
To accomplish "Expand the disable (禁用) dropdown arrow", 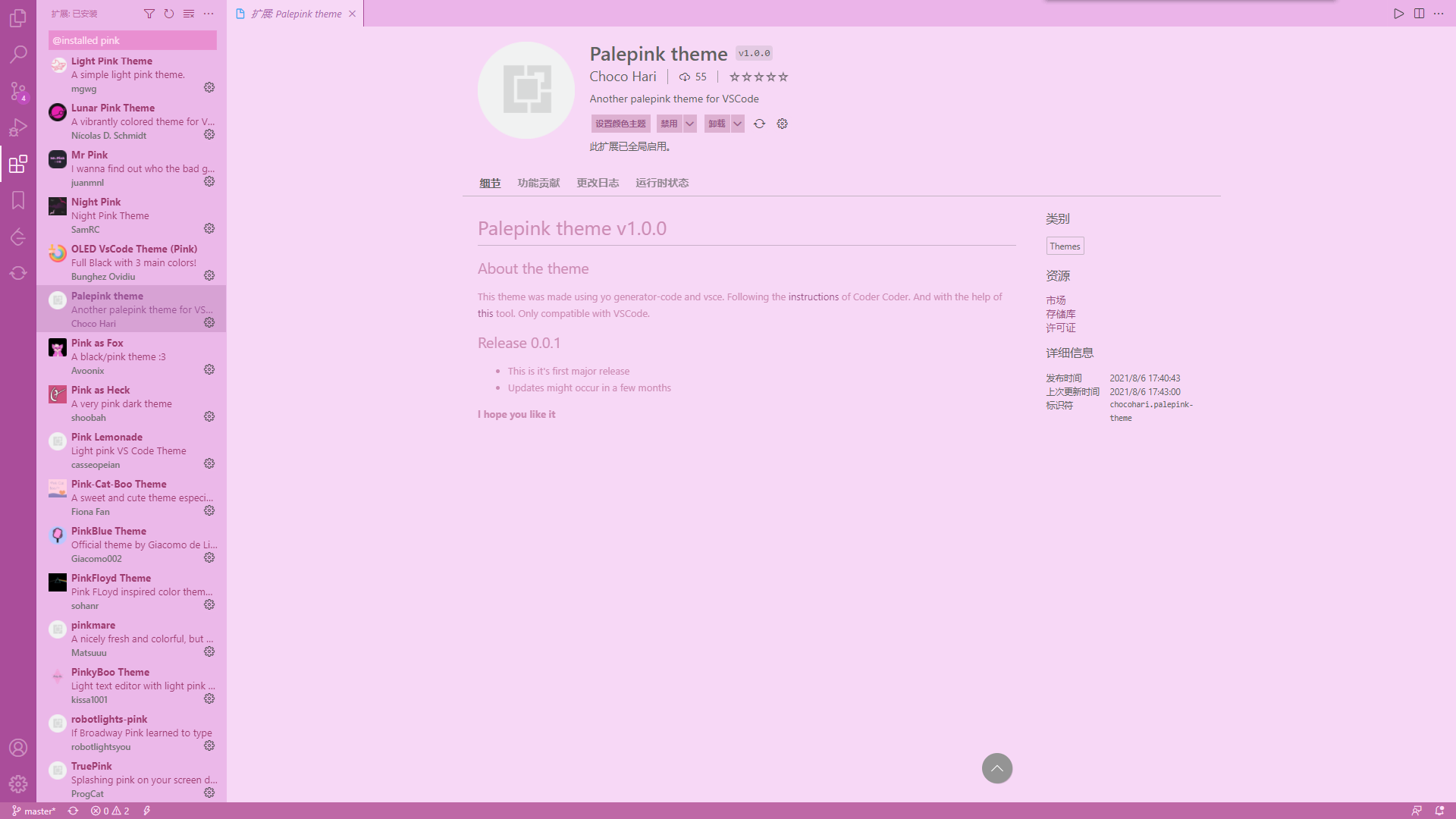I will click(x=689, y=124).
